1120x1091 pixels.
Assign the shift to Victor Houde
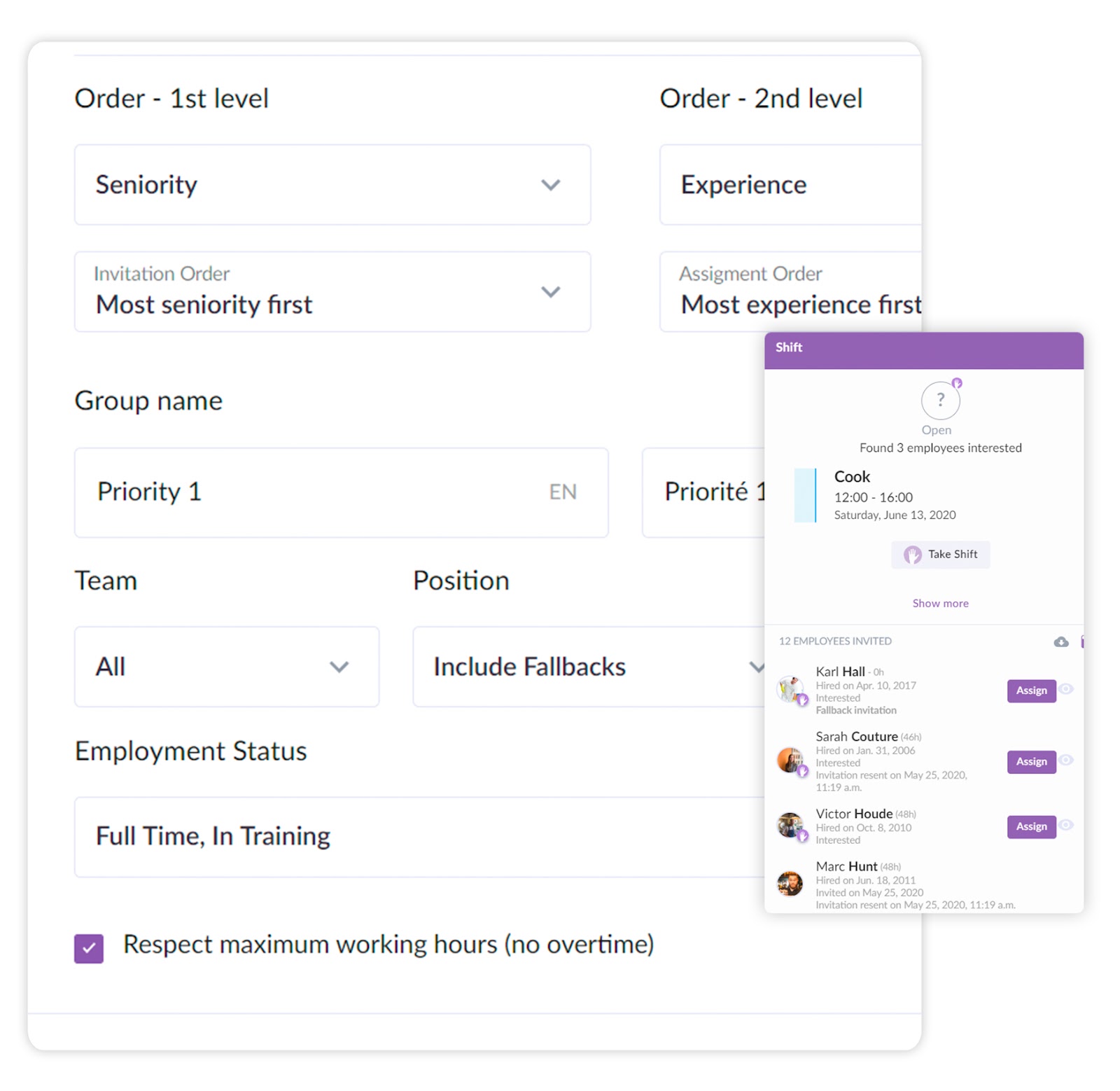(x=1030, y=826)
